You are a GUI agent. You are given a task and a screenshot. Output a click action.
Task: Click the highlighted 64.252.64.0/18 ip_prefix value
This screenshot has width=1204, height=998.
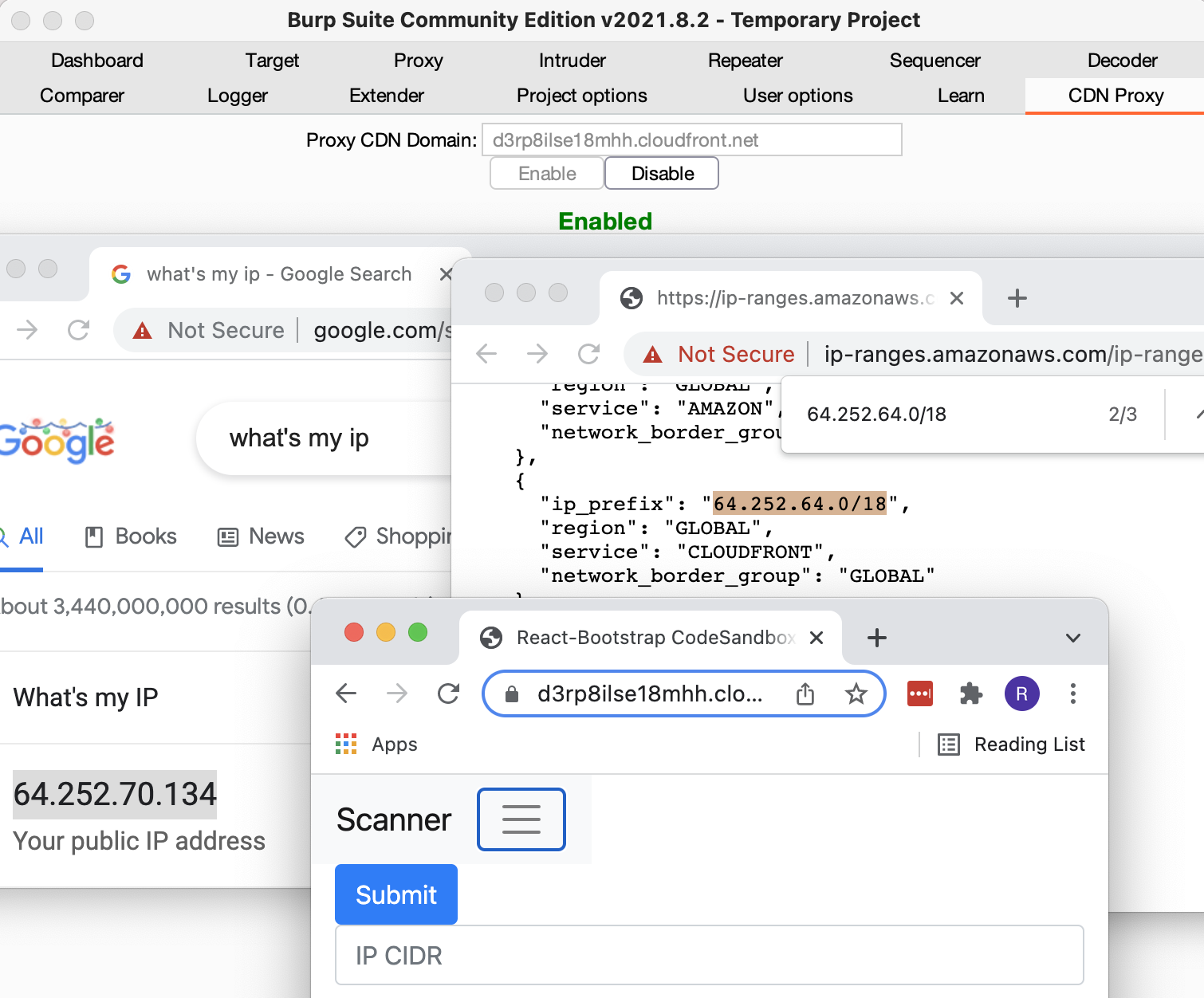tap(800, 504)
